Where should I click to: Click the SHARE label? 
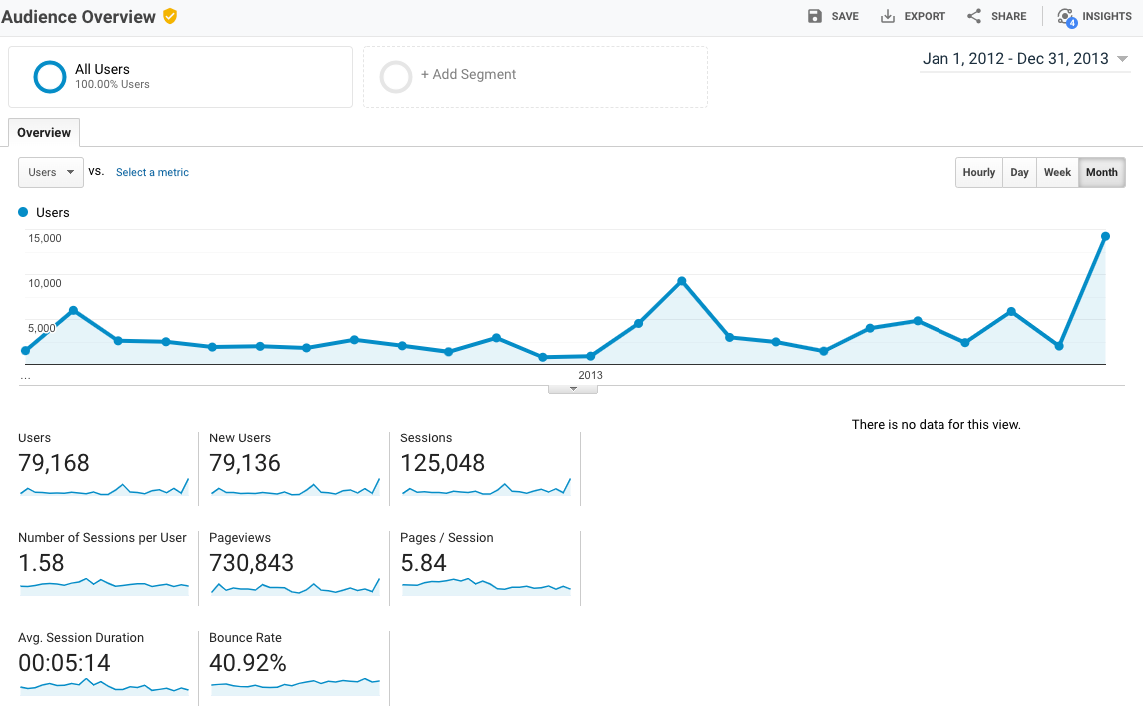(x=1008, y=16)
